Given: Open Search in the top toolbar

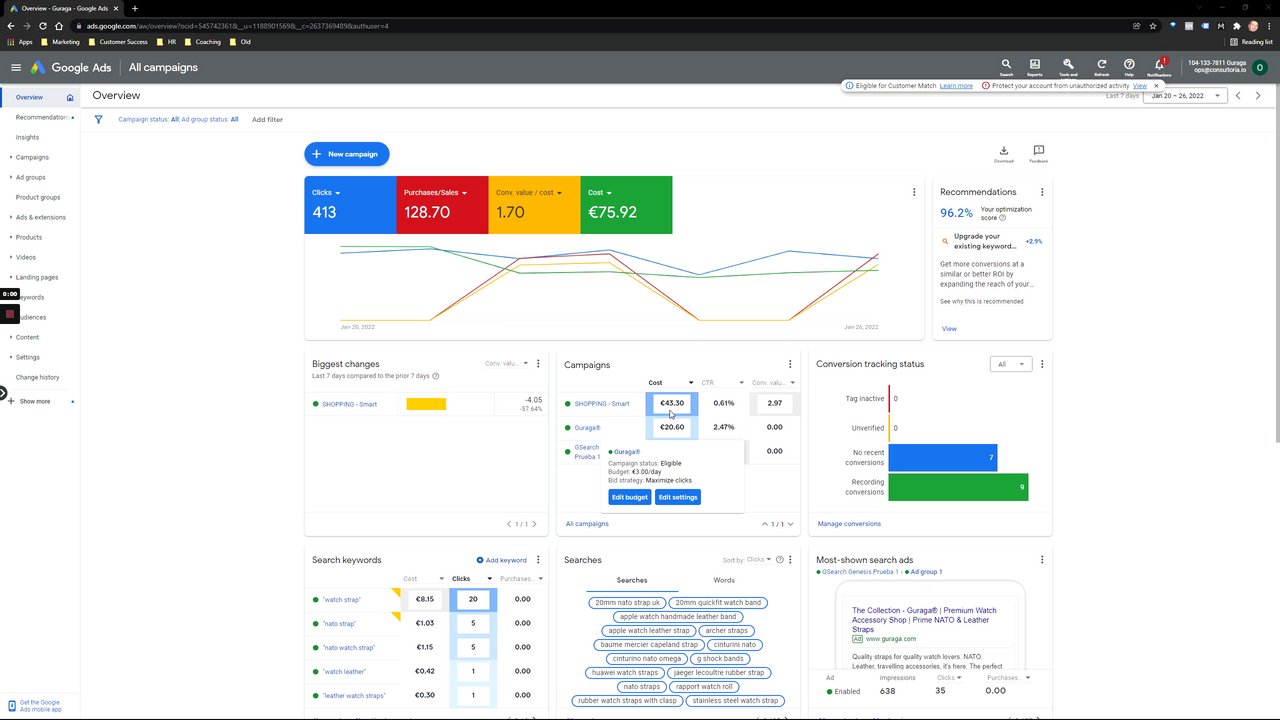Looking at the screenshot, I should (1006, 66).
